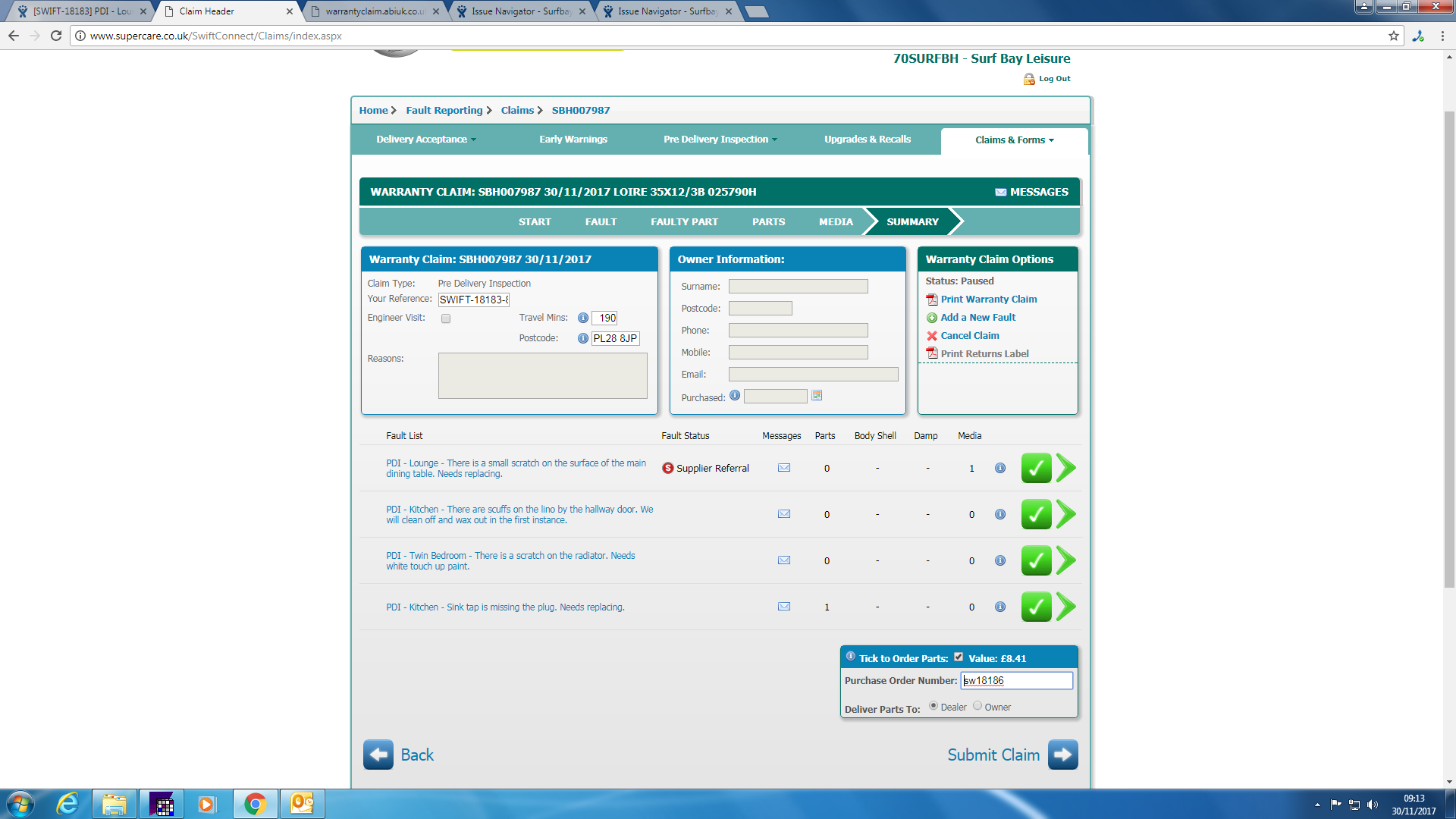Expand the Pre Delivery Inspection dropdown

pos(720,140)
